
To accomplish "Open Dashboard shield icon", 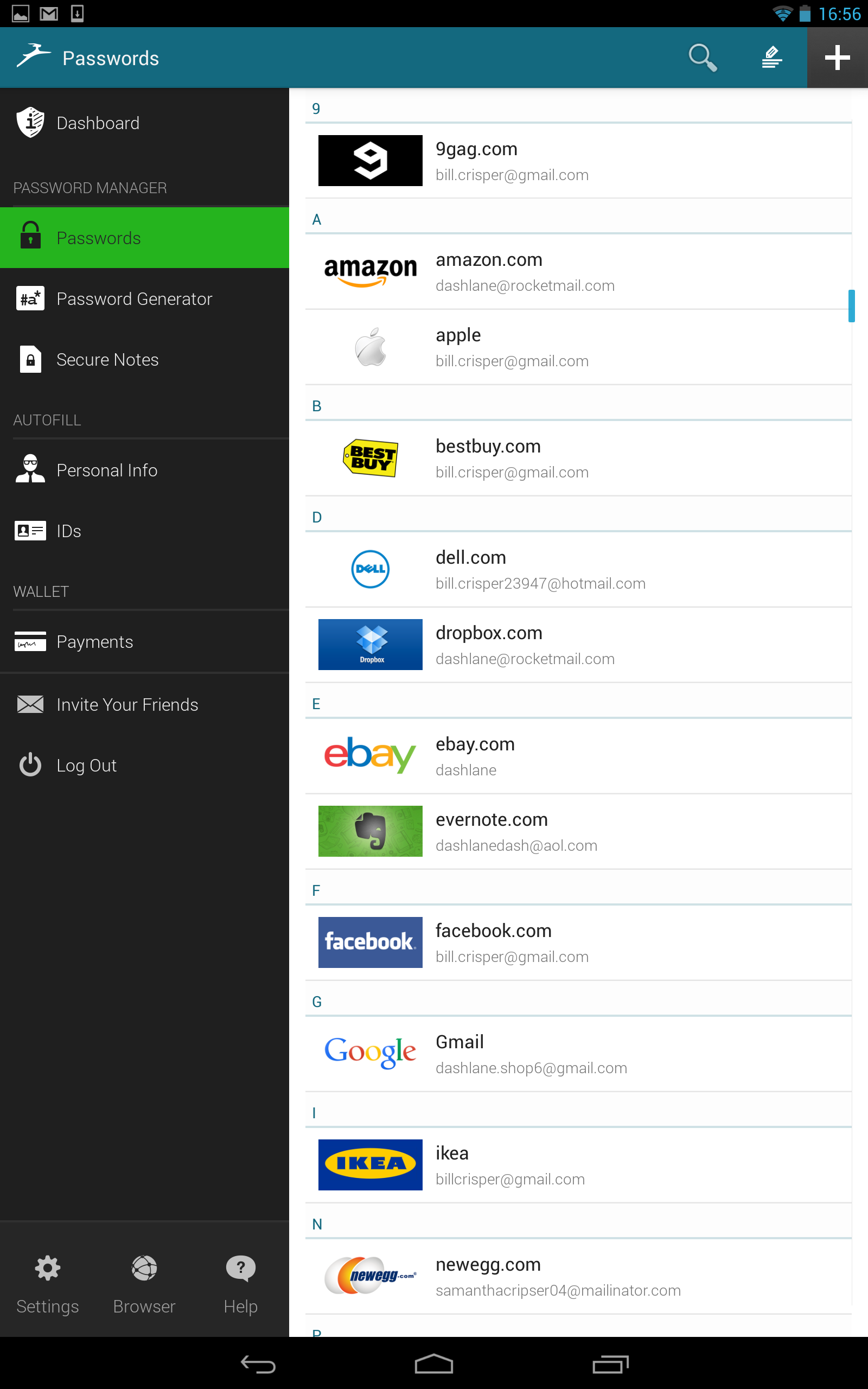I will click(x=30, y=122).
